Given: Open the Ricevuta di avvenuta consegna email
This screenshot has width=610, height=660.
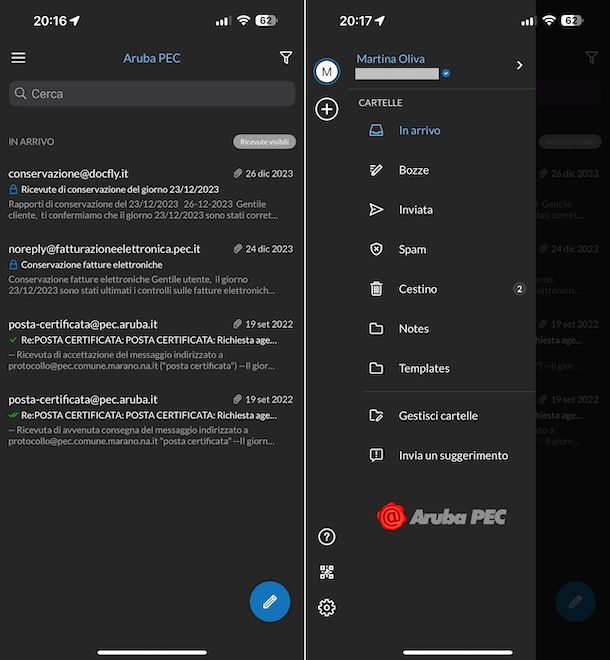Looking at the screenshot, I should 152,420.
